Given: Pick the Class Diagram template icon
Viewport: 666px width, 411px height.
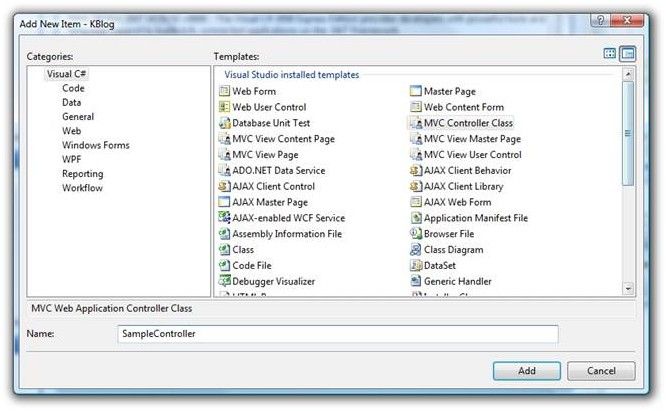Looking at the screenshot, I should point(416,250).
